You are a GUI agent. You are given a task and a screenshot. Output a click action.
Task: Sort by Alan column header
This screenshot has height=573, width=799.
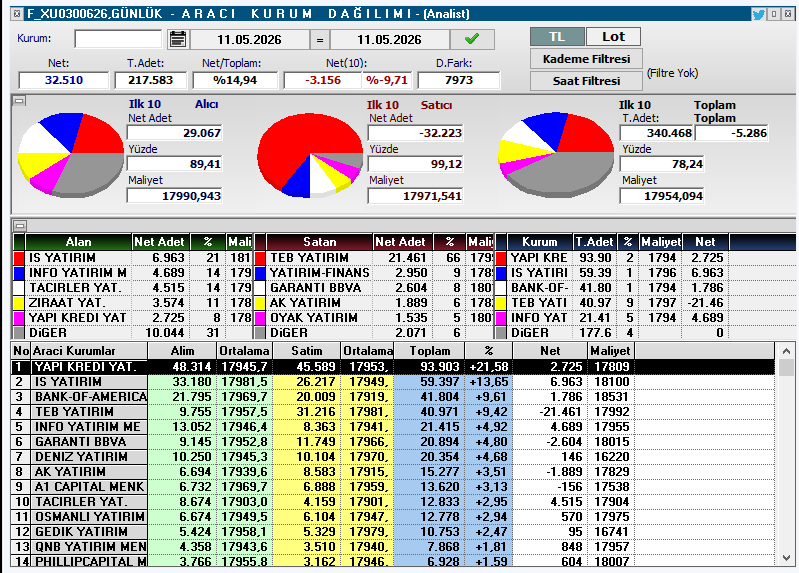click(x=78, y=242)
